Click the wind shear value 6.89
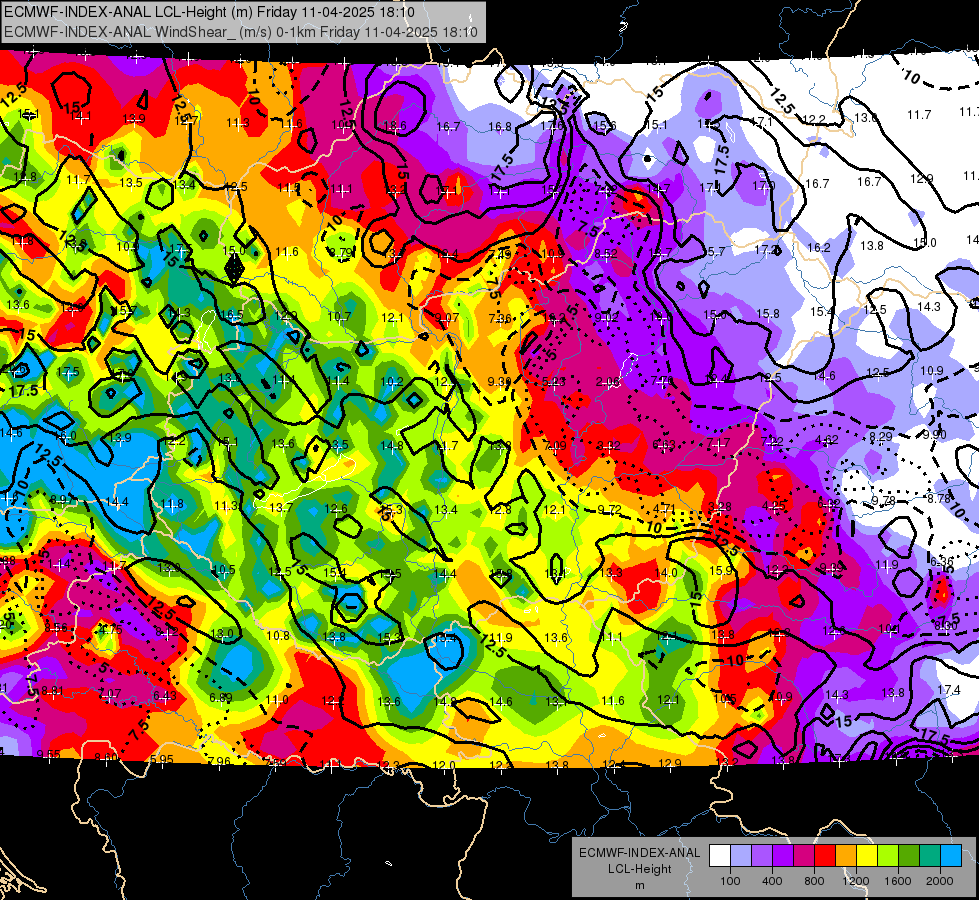This screenshot has height=900, width=979. tap(221, 697)
